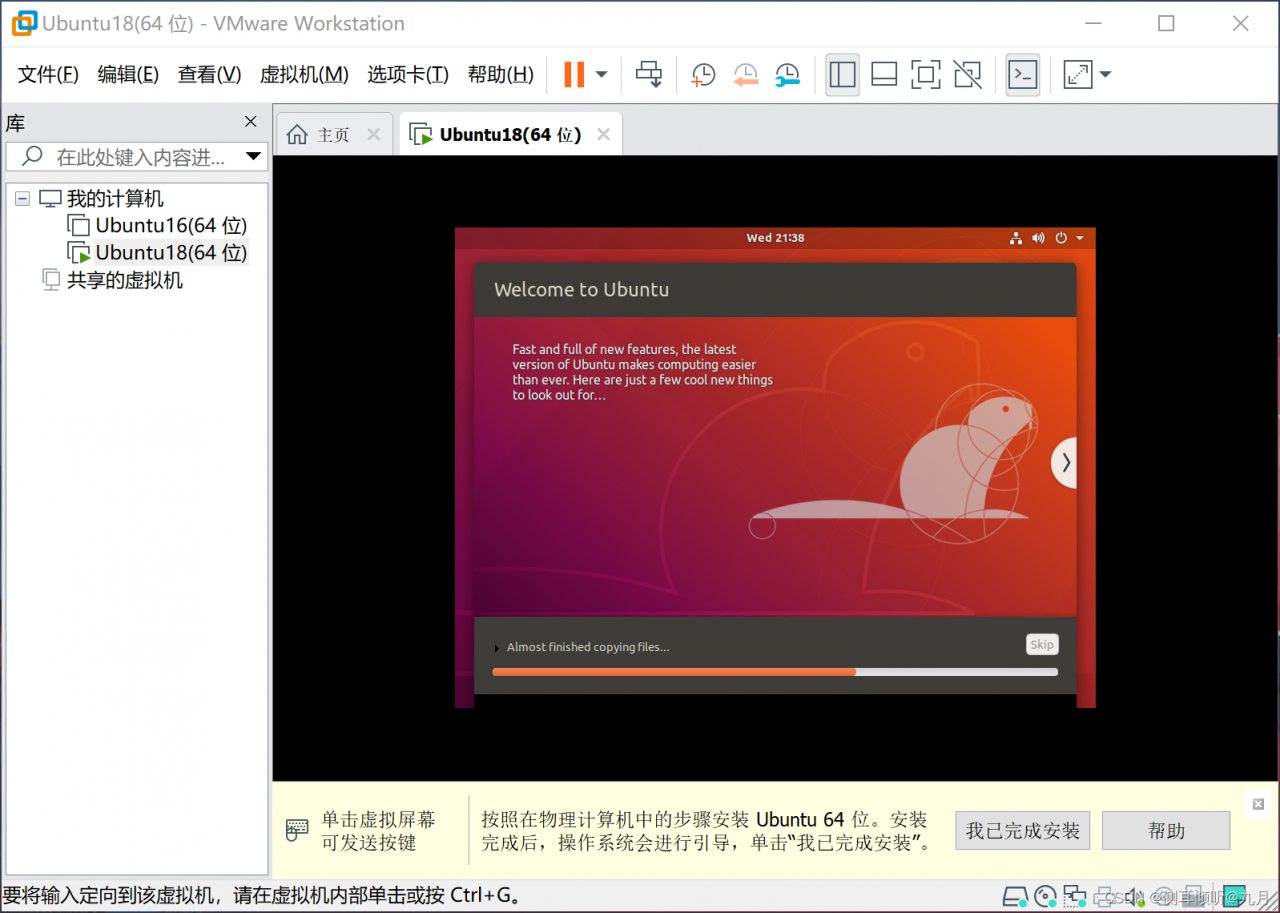Collapse the 我的计算机 tree node
The image size is (1280, 913).
pyautogui.click(x=22, y=198)
